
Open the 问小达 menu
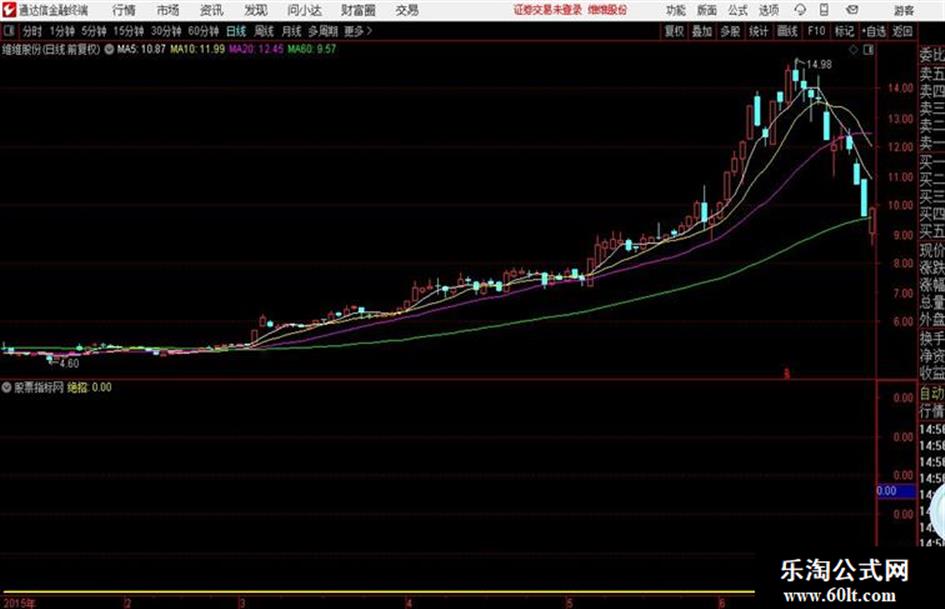(x=304, y=10)
